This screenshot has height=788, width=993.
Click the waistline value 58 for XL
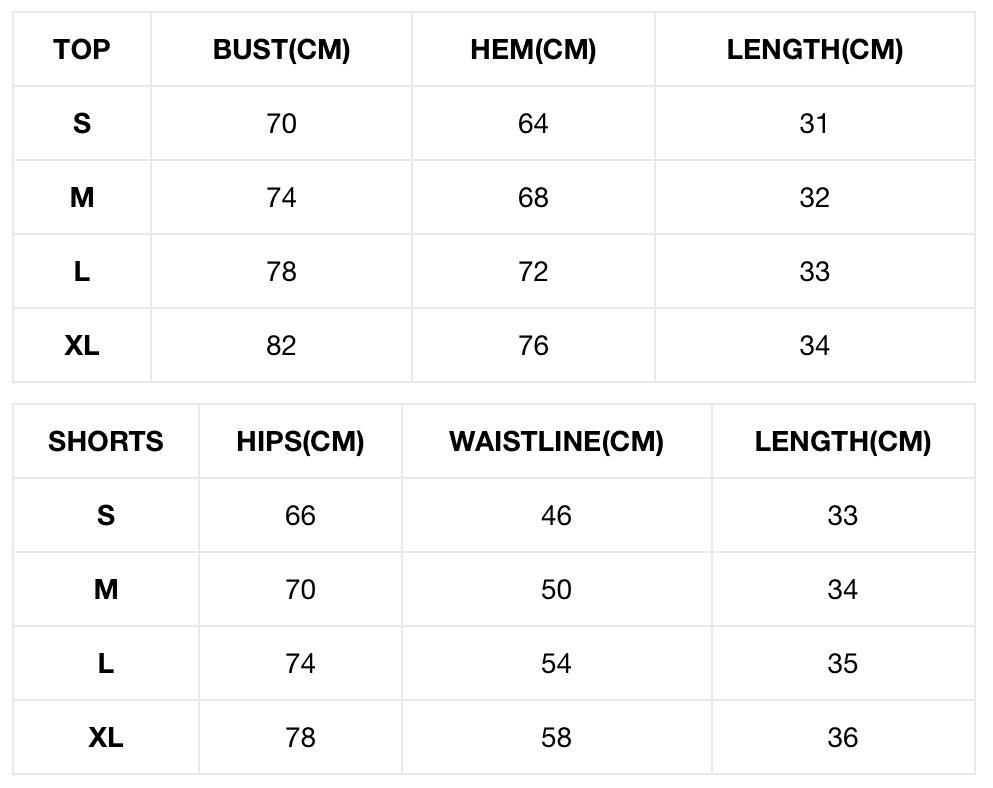[x=556, y=738]
